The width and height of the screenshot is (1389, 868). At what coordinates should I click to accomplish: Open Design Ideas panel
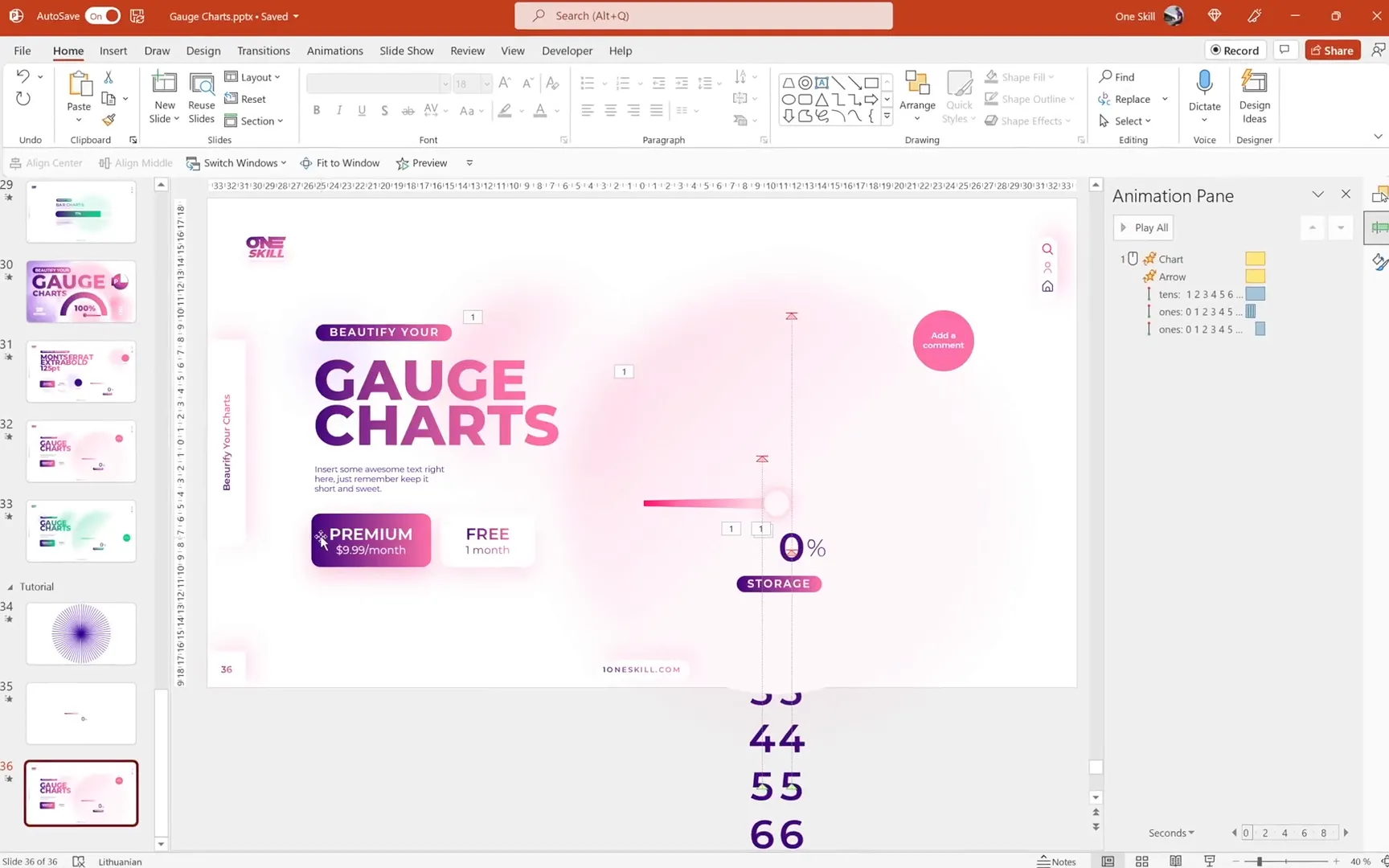point(1253,96)
